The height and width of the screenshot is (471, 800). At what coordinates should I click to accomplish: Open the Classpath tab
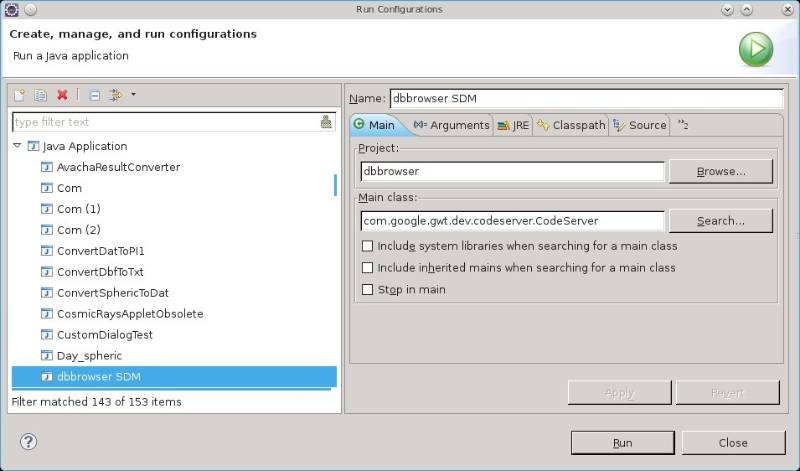point(571,125)
